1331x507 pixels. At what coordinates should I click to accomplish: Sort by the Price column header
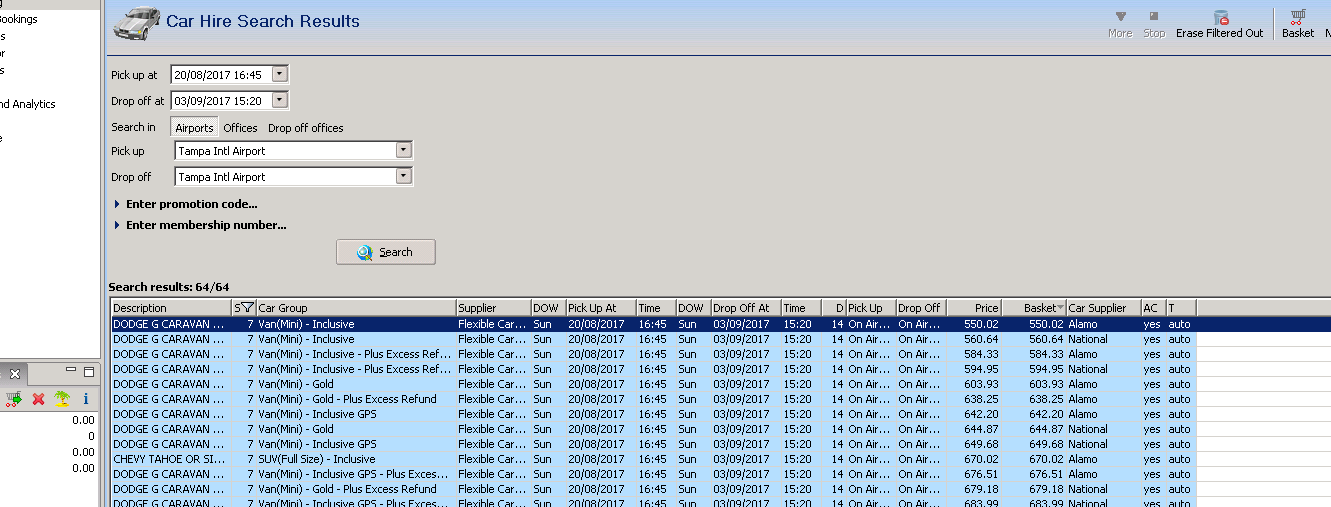click(x=973, y=308)
